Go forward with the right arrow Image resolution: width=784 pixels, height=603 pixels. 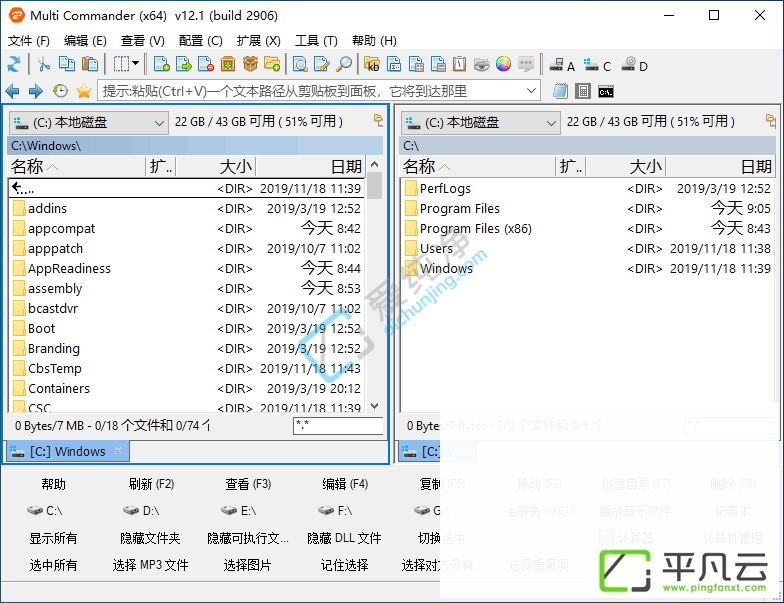36,92
